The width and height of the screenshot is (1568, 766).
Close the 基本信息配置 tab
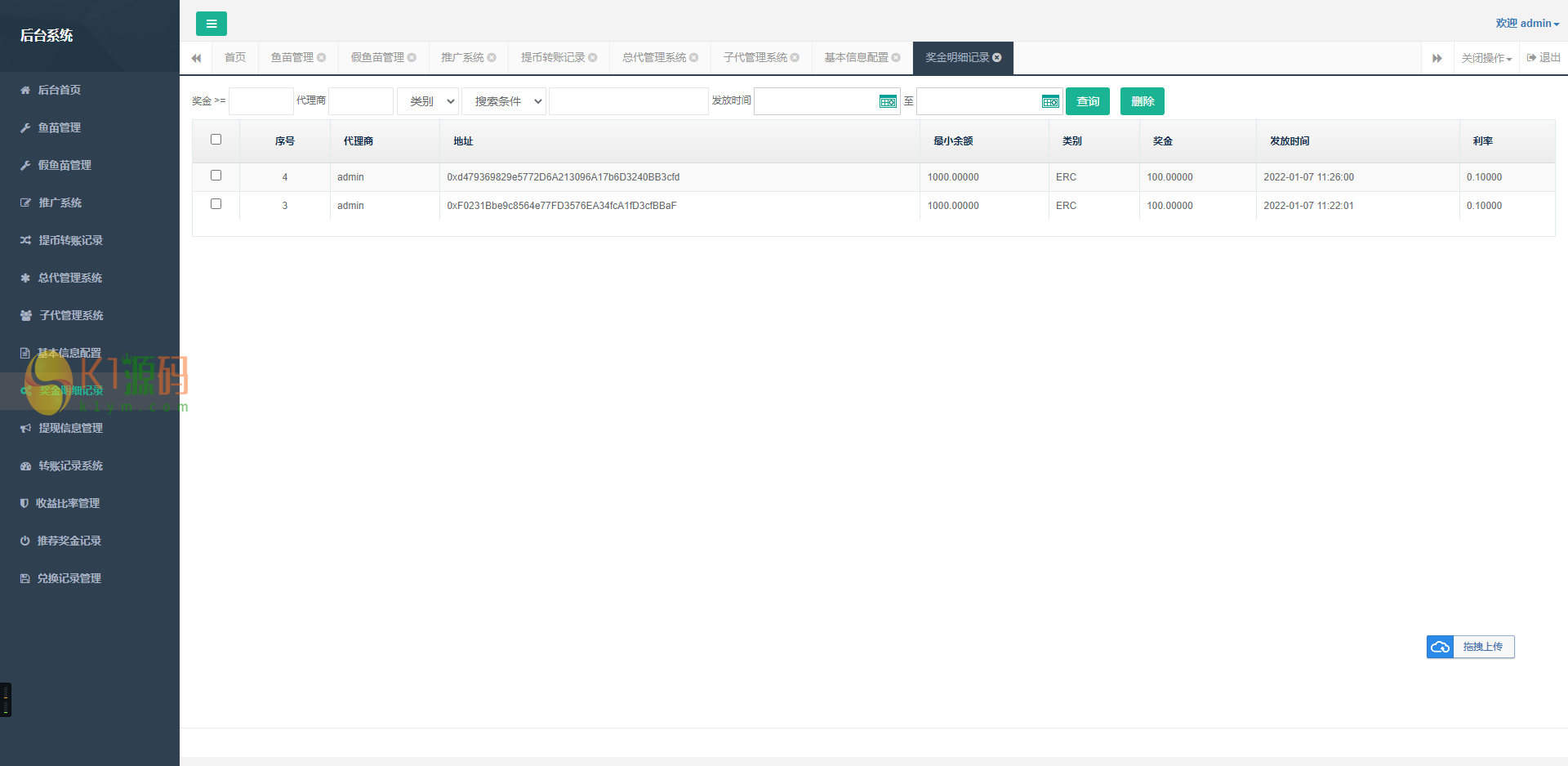[897, 57]
